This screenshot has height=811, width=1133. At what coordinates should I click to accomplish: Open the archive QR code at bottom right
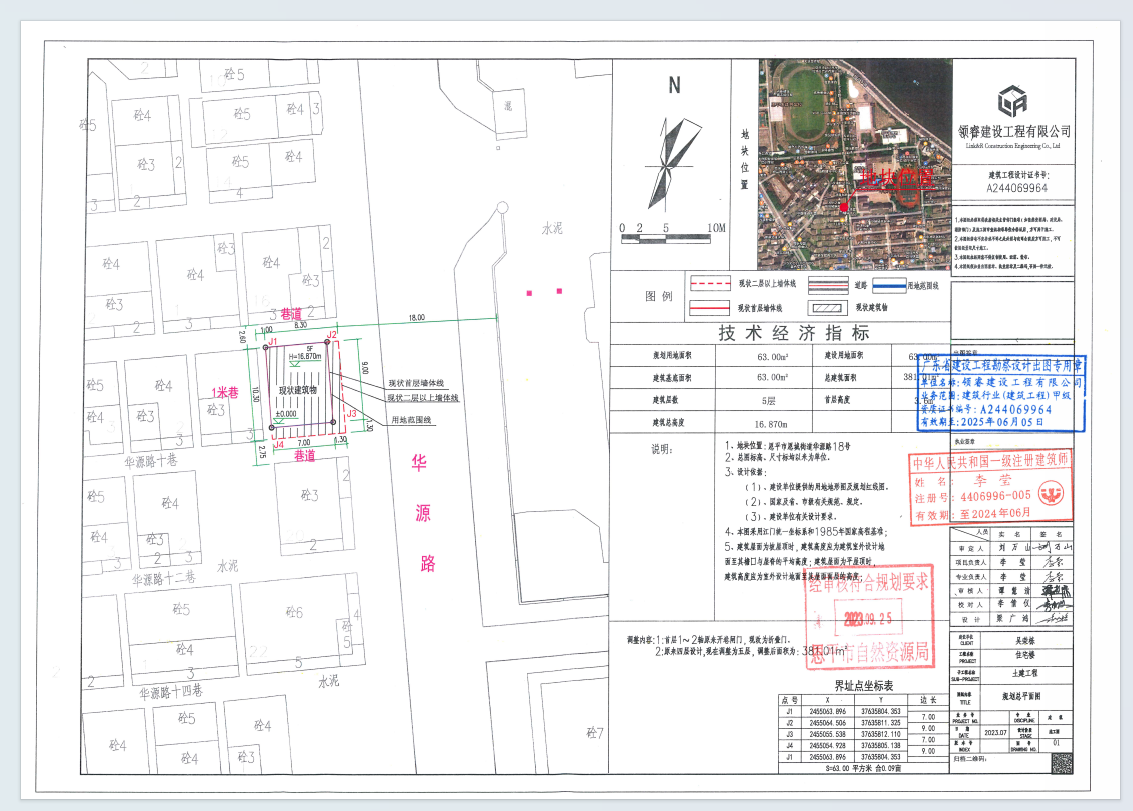(1062, 762)
